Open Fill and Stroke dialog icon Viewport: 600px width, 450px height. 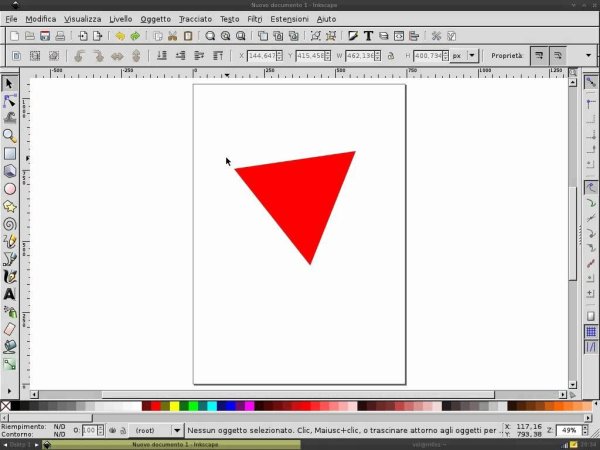[x=353, y=36]
